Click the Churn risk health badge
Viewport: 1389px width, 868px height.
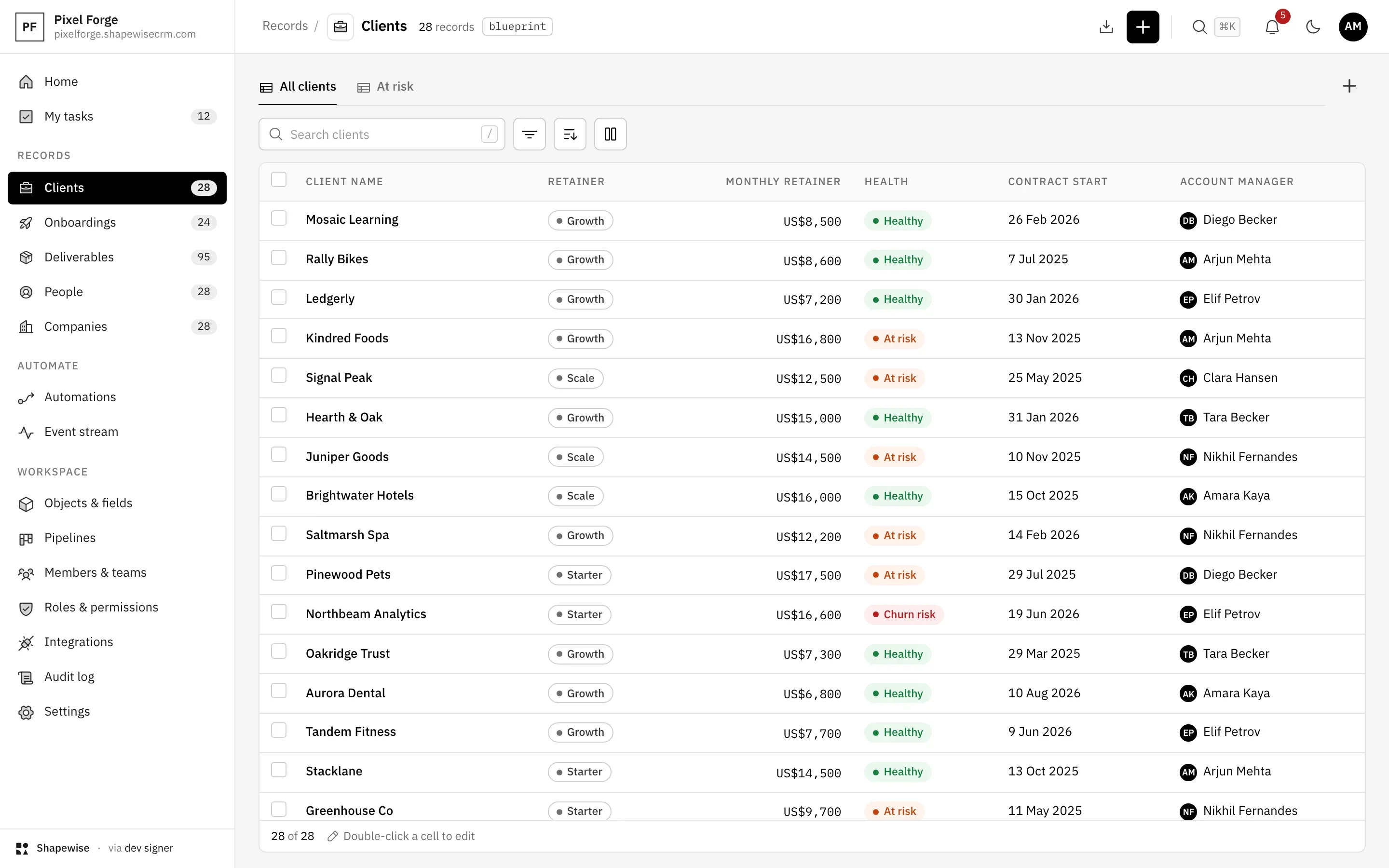(903, 615)
